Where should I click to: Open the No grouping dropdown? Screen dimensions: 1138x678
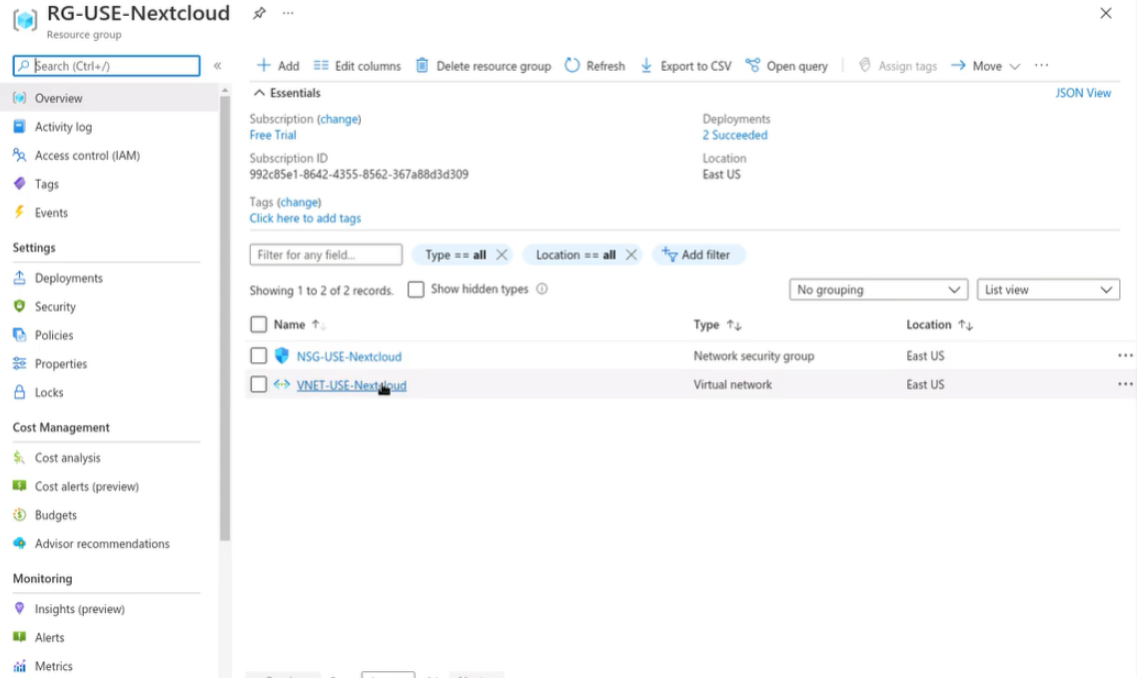coord(878,290)
